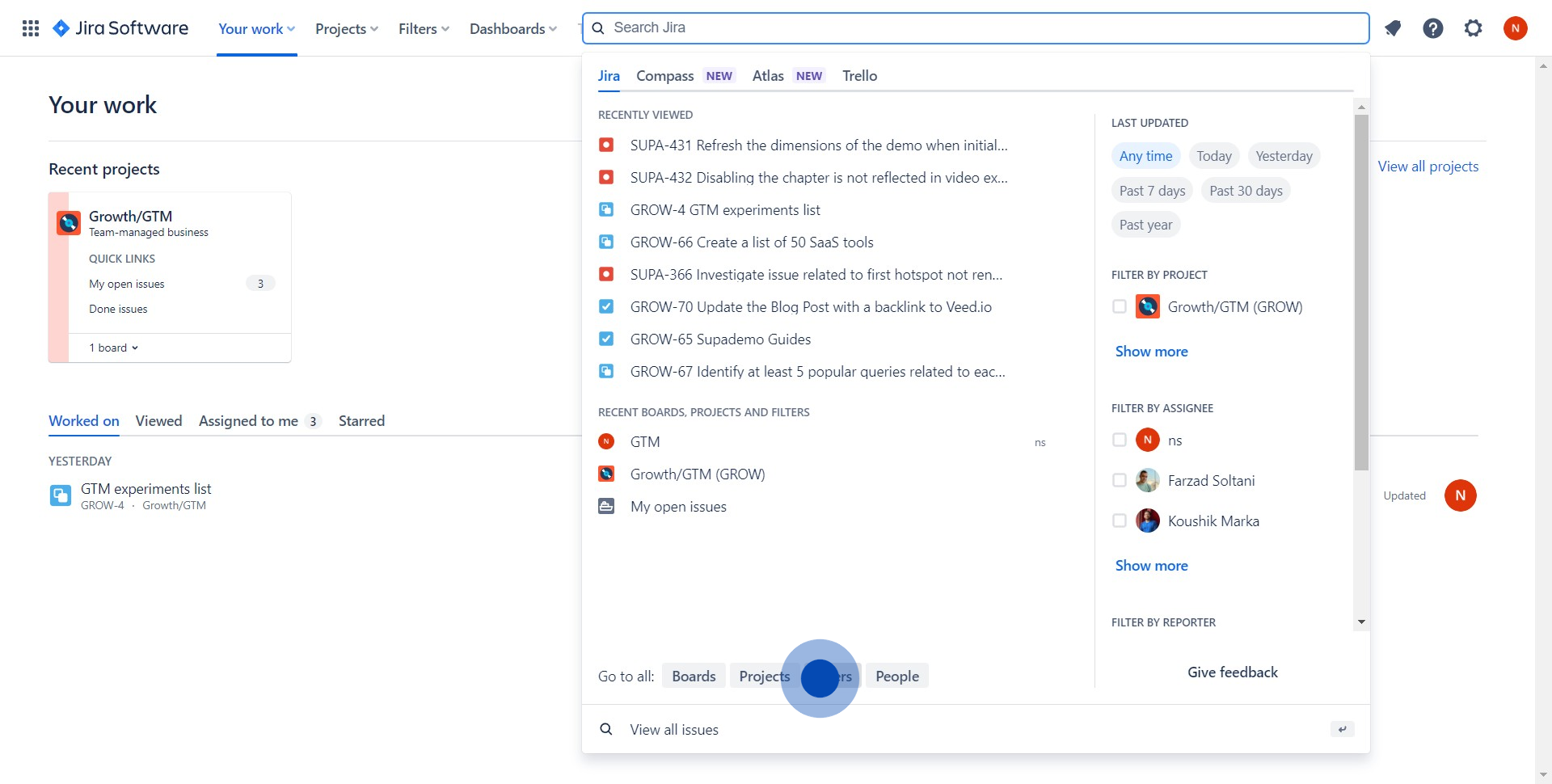Viewport: 1552px width, 784px height.
Task: Open My open issues quick link
Action: 127,284
